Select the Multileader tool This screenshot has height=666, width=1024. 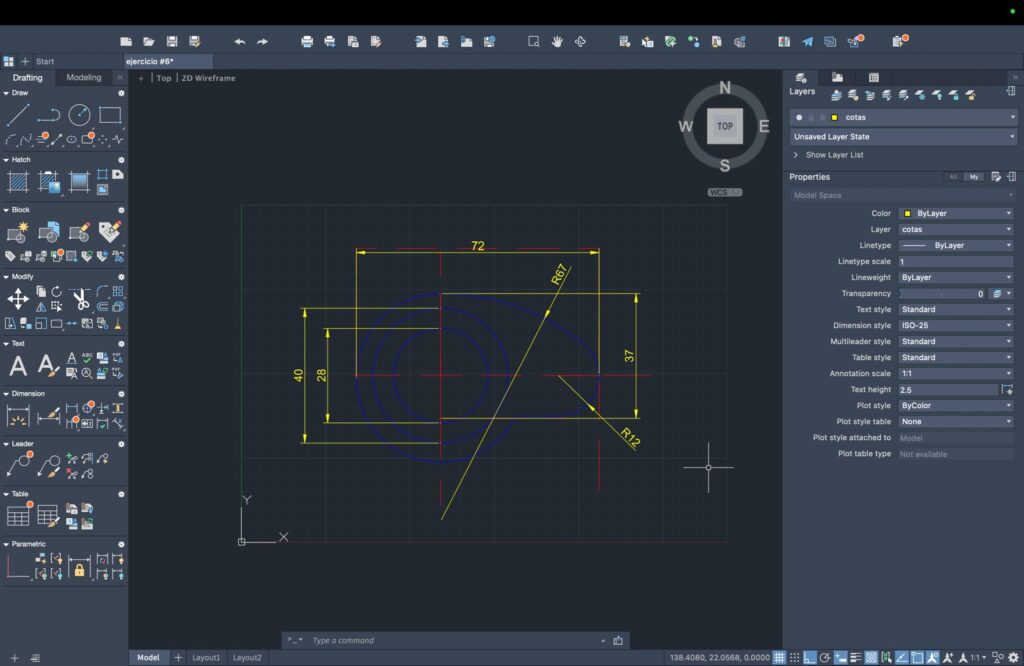[x=18, y=464]
